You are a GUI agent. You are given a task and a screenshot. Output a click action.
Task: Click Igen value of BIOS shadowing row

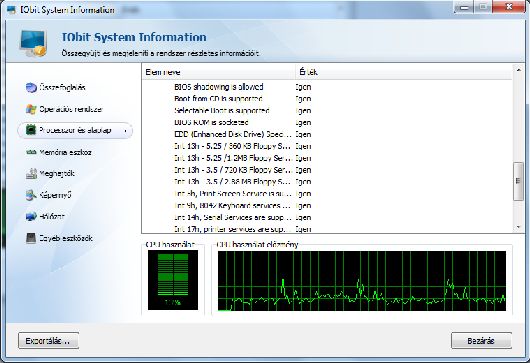click(x=303, y=87)
